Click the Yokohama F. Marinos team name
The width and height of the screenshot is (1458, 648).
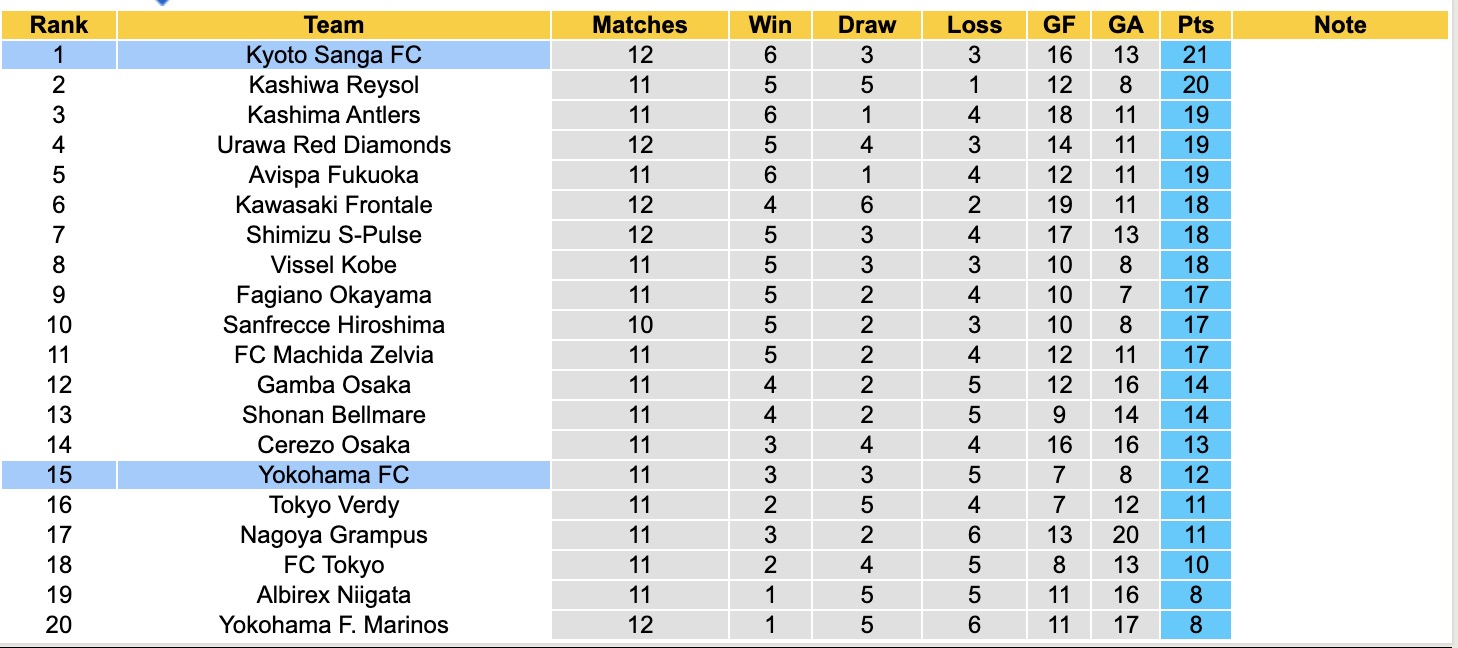pyautogui.click(x=334, y=625)
